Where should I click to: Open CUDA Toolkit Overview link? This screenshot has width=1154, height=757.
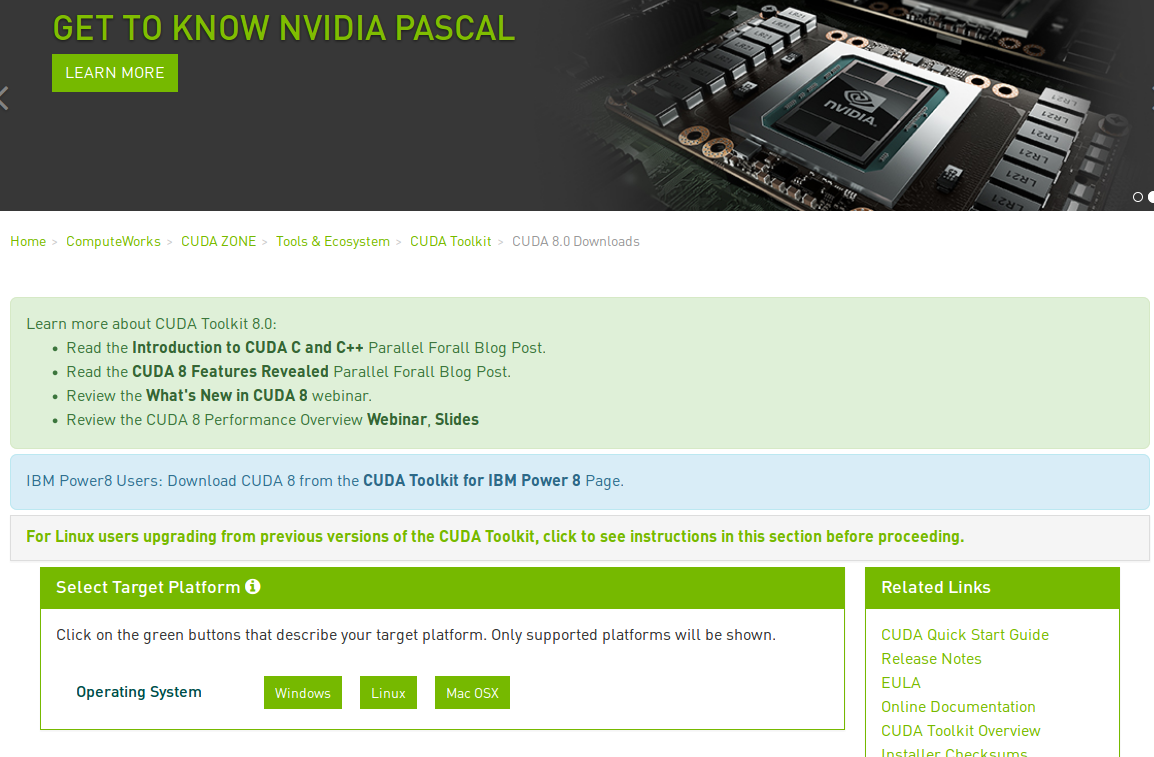960,731
